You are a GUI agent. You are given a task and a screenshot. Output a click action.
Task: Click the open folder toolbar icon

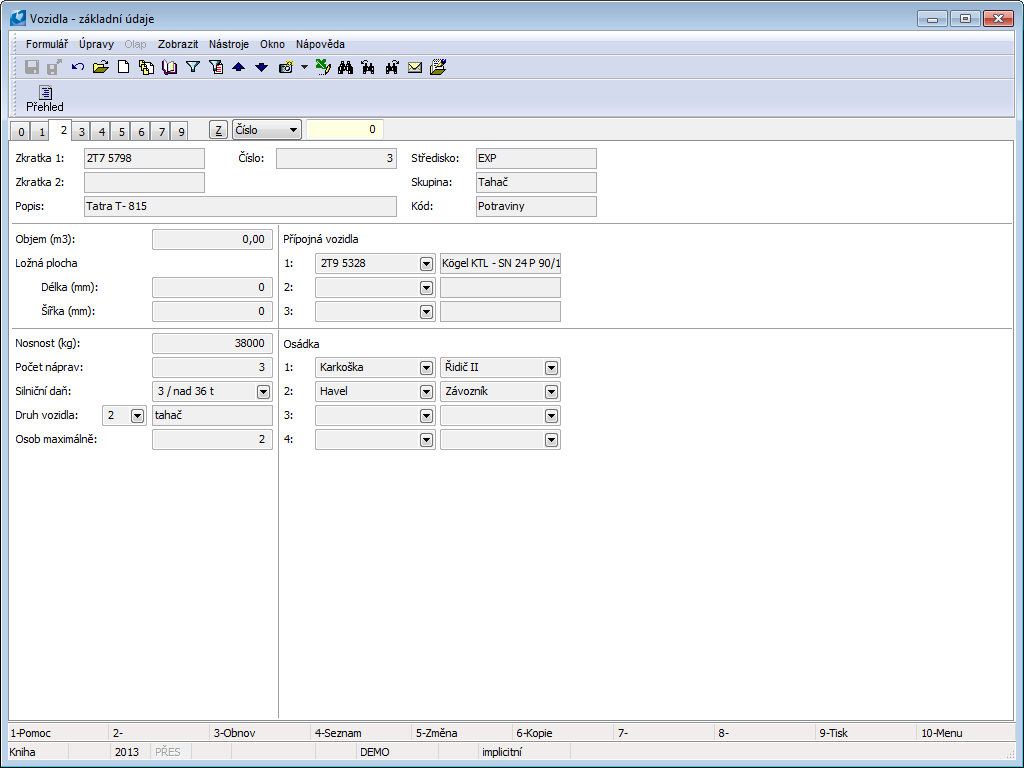(100, 67)
